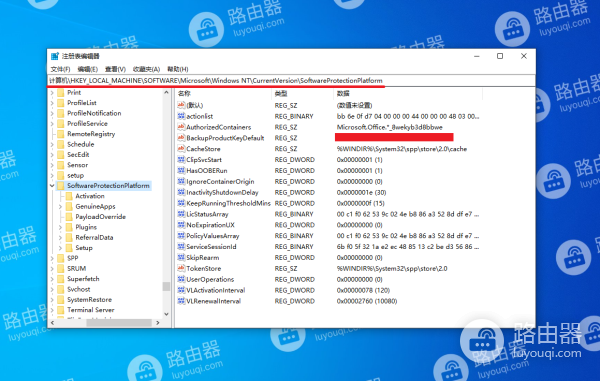Select the PayloadOverride subkey
The width and height of the screenshot is (600, 381).
(x=100, y=217)
